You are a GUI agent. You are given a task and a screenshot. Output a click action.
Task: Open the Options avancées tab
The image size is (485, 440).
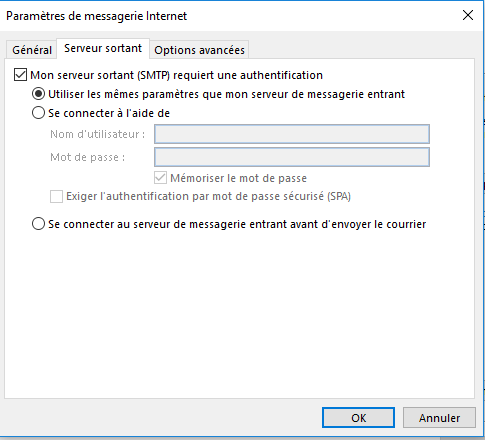click(199, 50)
